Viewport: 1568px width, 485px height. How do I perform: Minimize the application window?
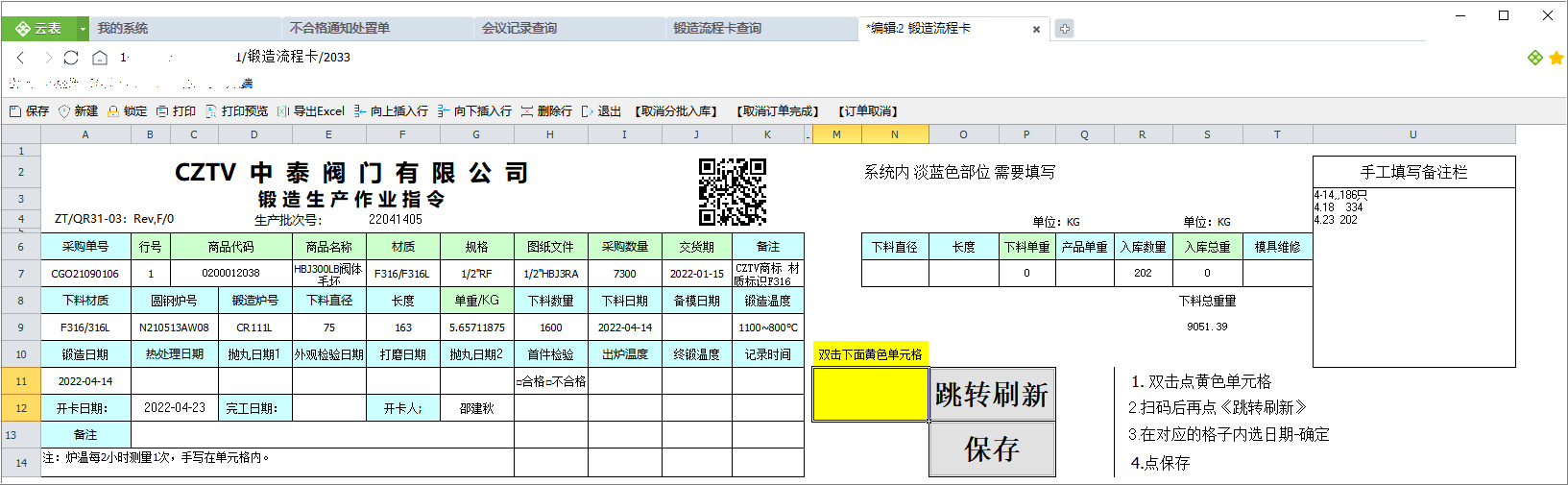click(x=1460, y=15)
